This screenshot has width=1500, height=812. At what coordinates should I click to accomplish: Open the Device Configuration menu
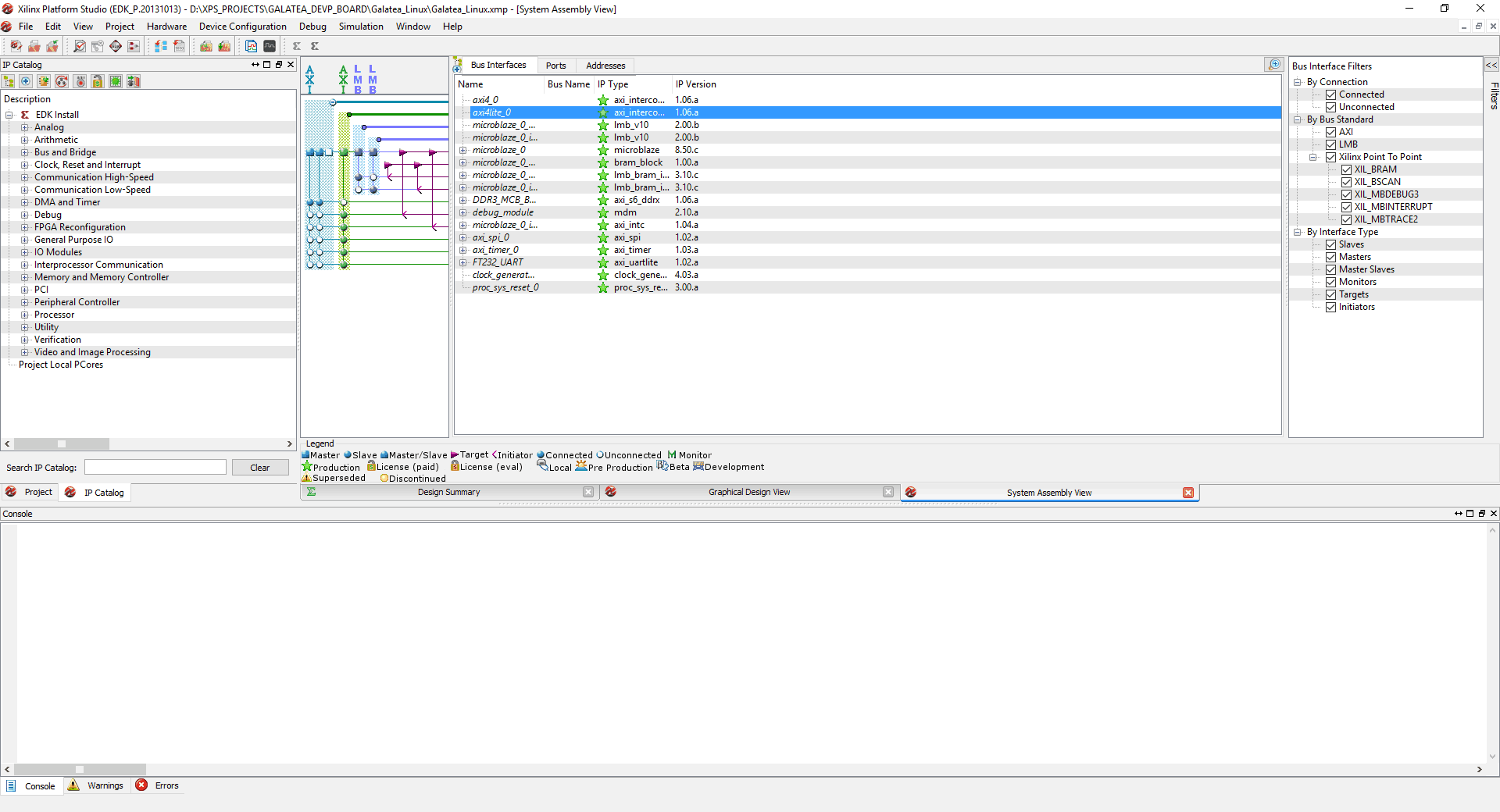[242, 27]
